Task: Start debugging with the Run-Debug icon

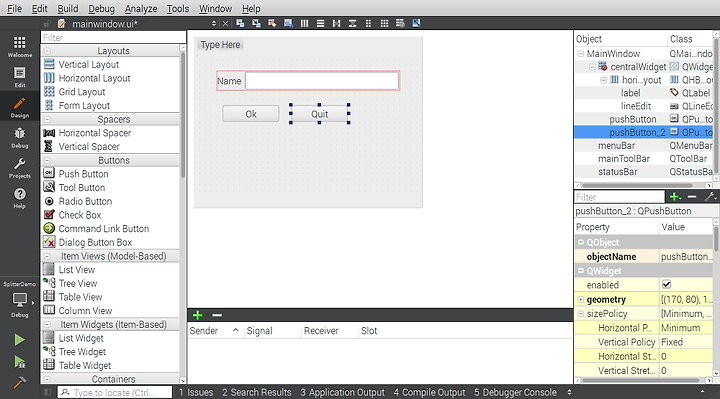Action: pos(19,362)
